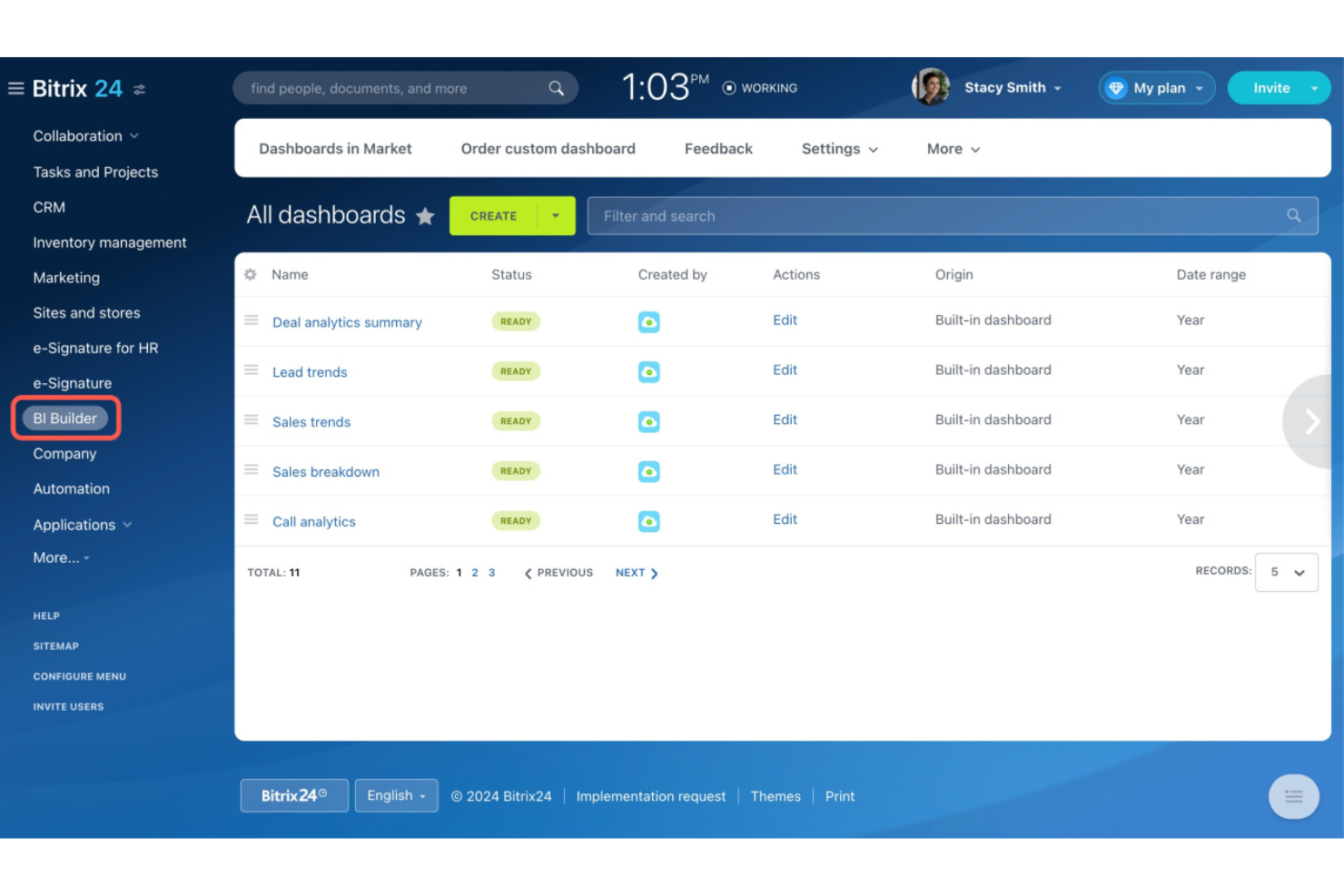
Task: Go to page 2 of dashboards
Action: tap(475, 573)
